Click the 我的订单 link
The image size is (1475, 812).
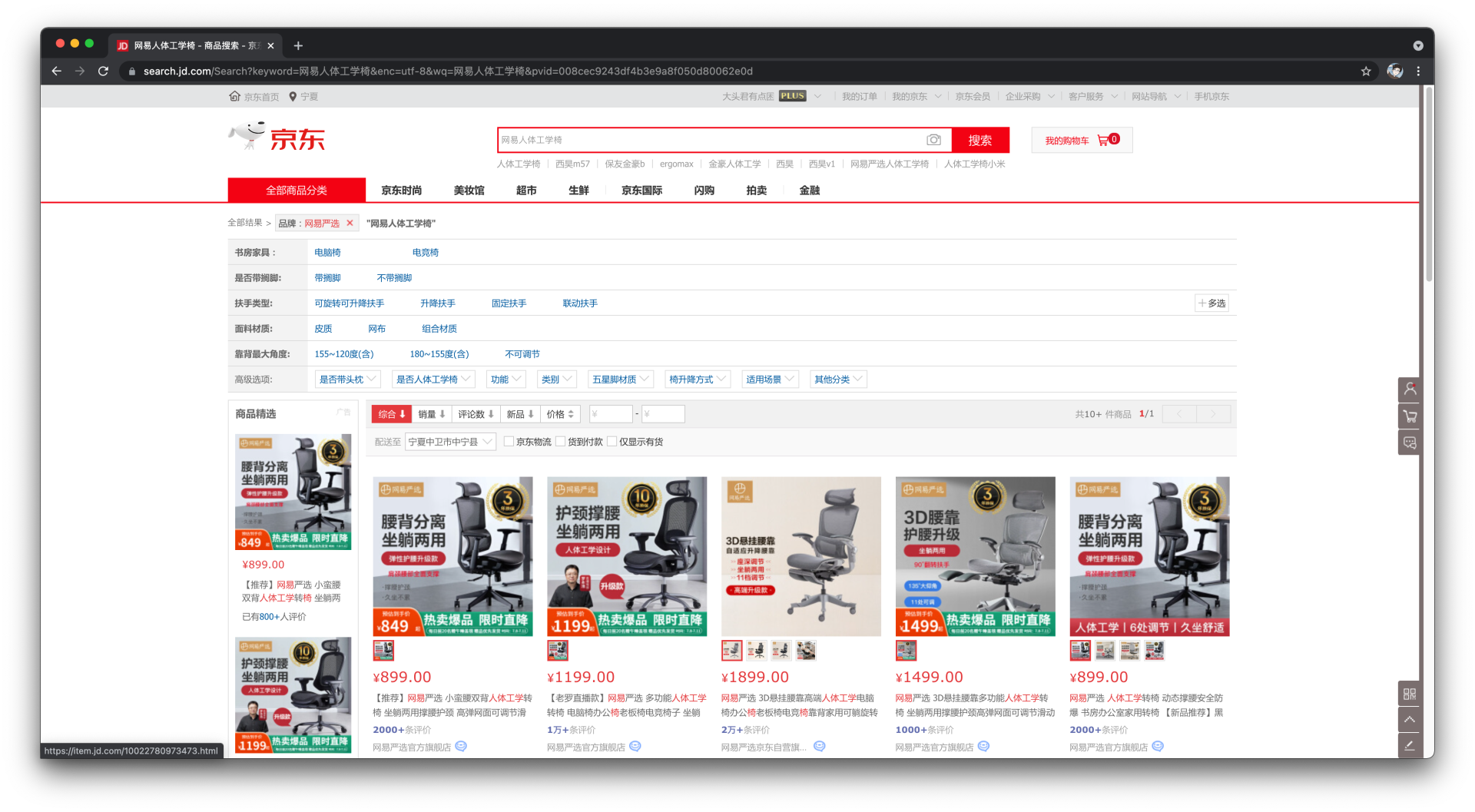point(860,96)
